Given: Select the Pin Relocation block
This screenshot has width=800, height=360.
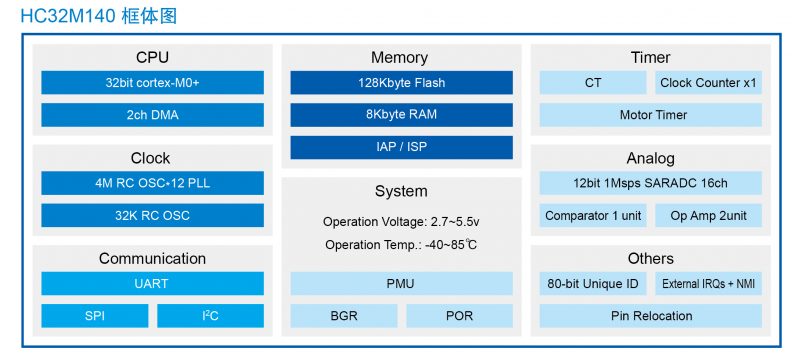Looking at the screenshot, I should point(651,316).
